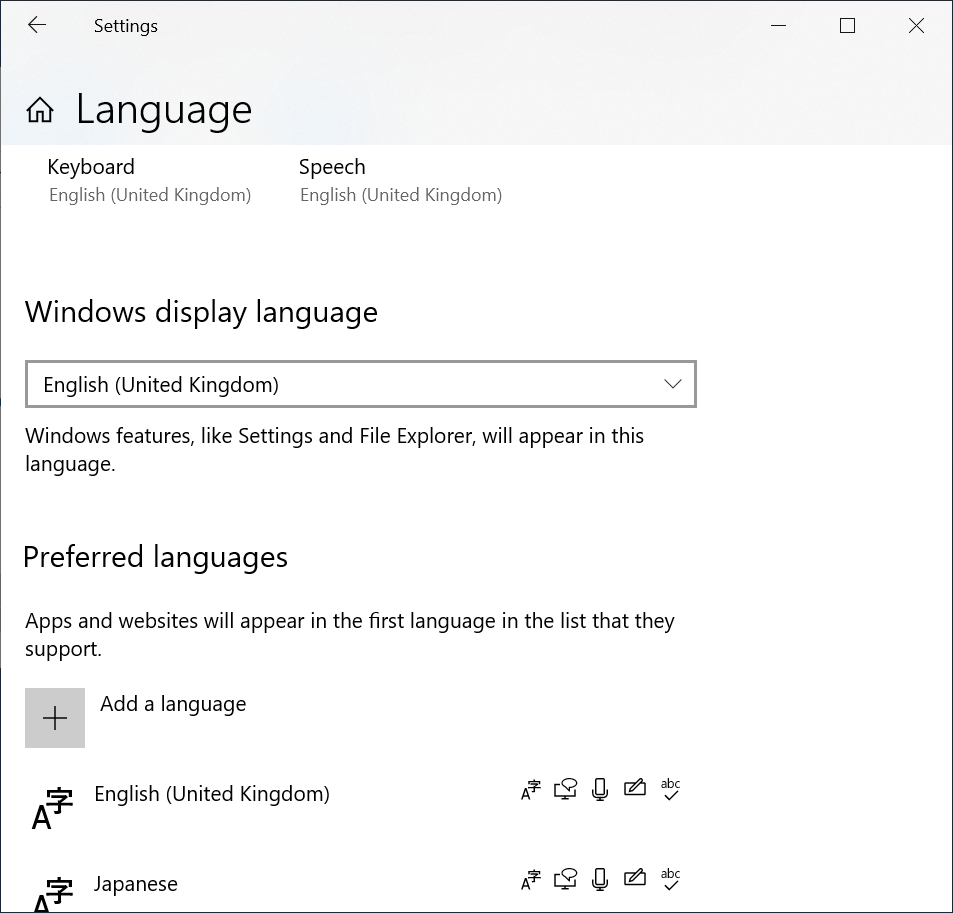This screenshot has width=953, height=913.
Task: Click the display language icon beside Japanese
Action: [x=530, y=879]
